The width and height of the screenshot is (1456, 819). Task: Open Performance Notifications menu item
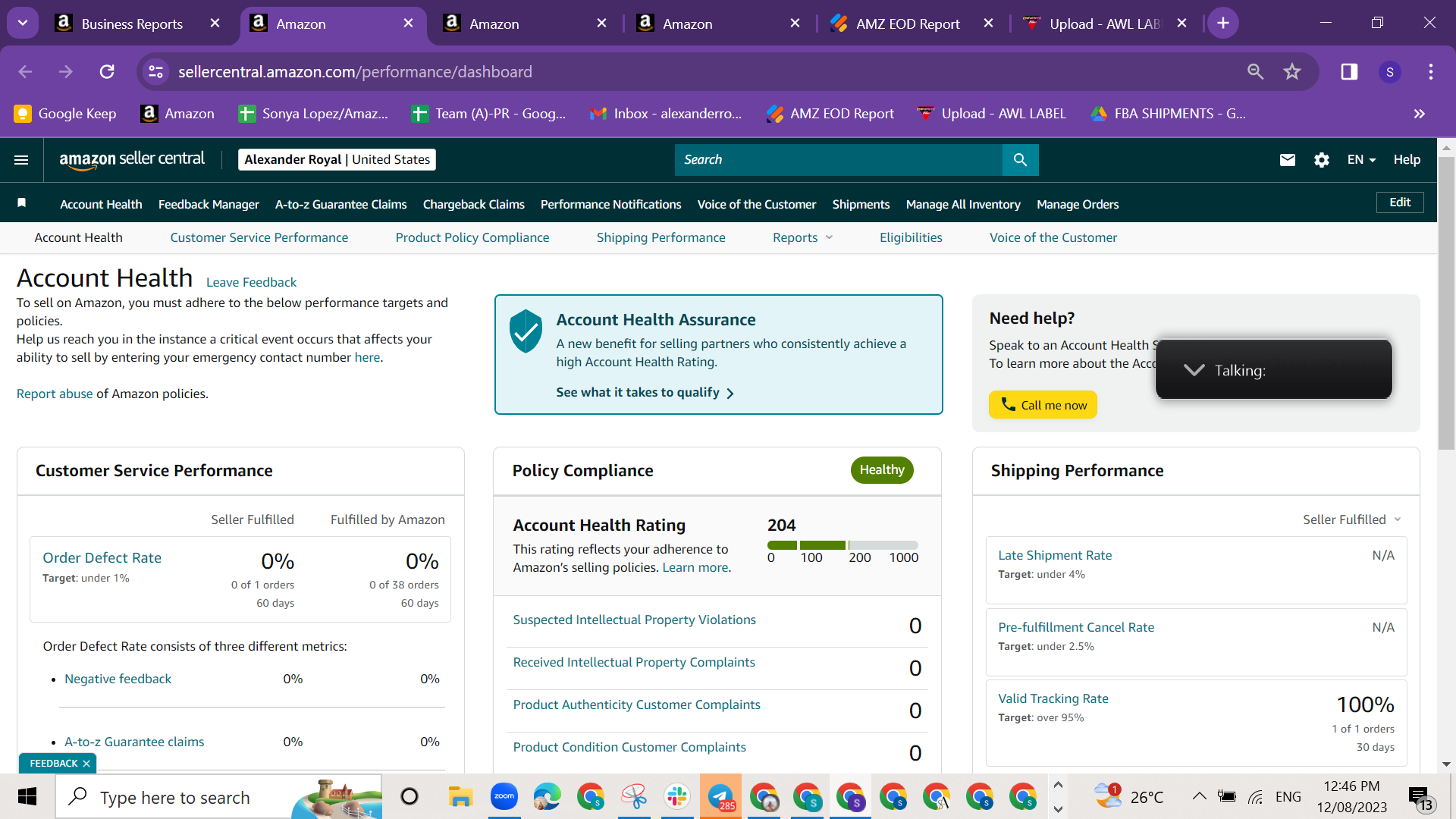pos(610,204)
